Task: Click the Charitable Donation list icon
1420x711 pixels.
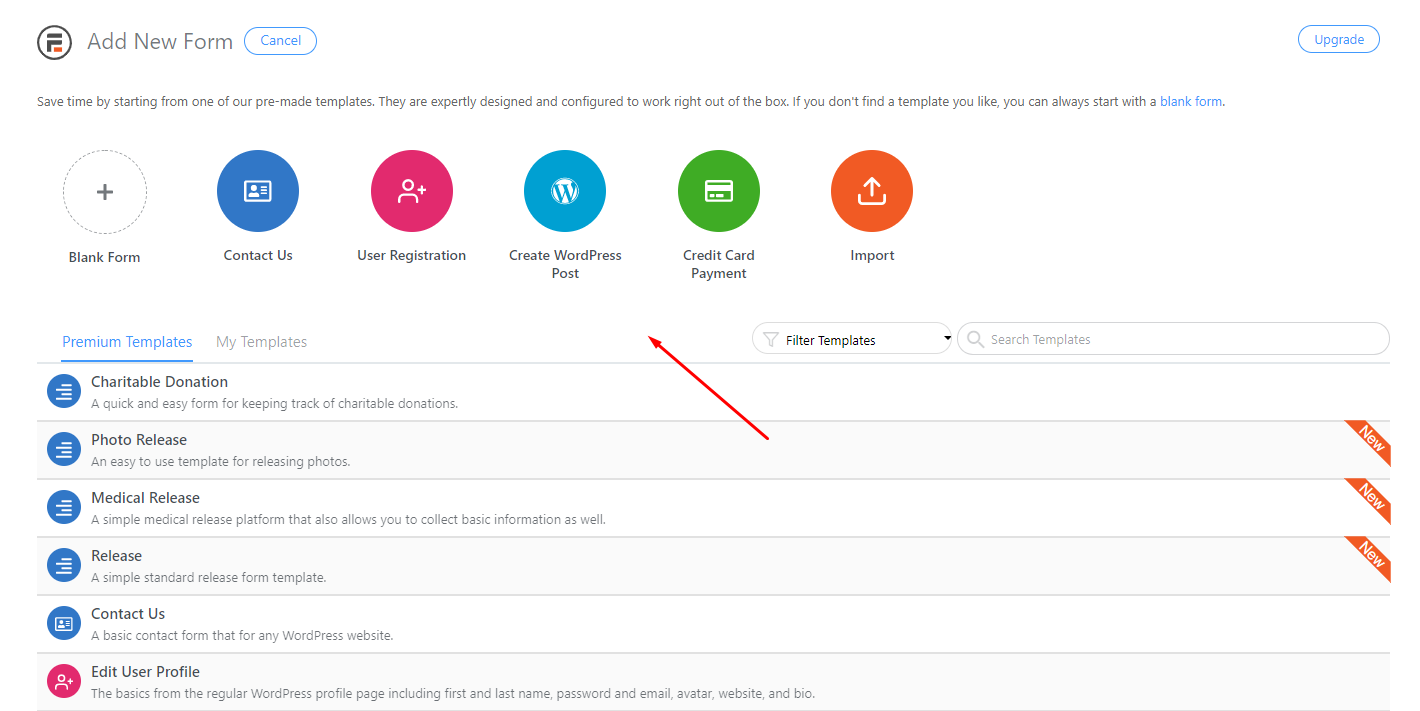Action: 63,392
